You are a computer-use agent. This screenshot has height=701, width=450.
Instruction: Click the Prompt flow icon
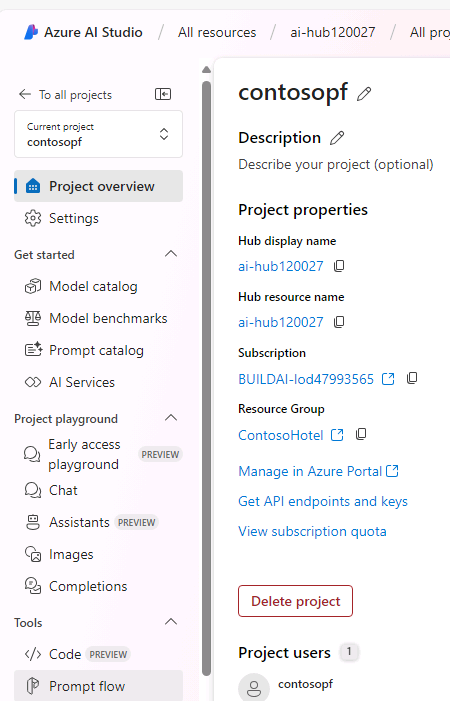click(x=33, y=686)
